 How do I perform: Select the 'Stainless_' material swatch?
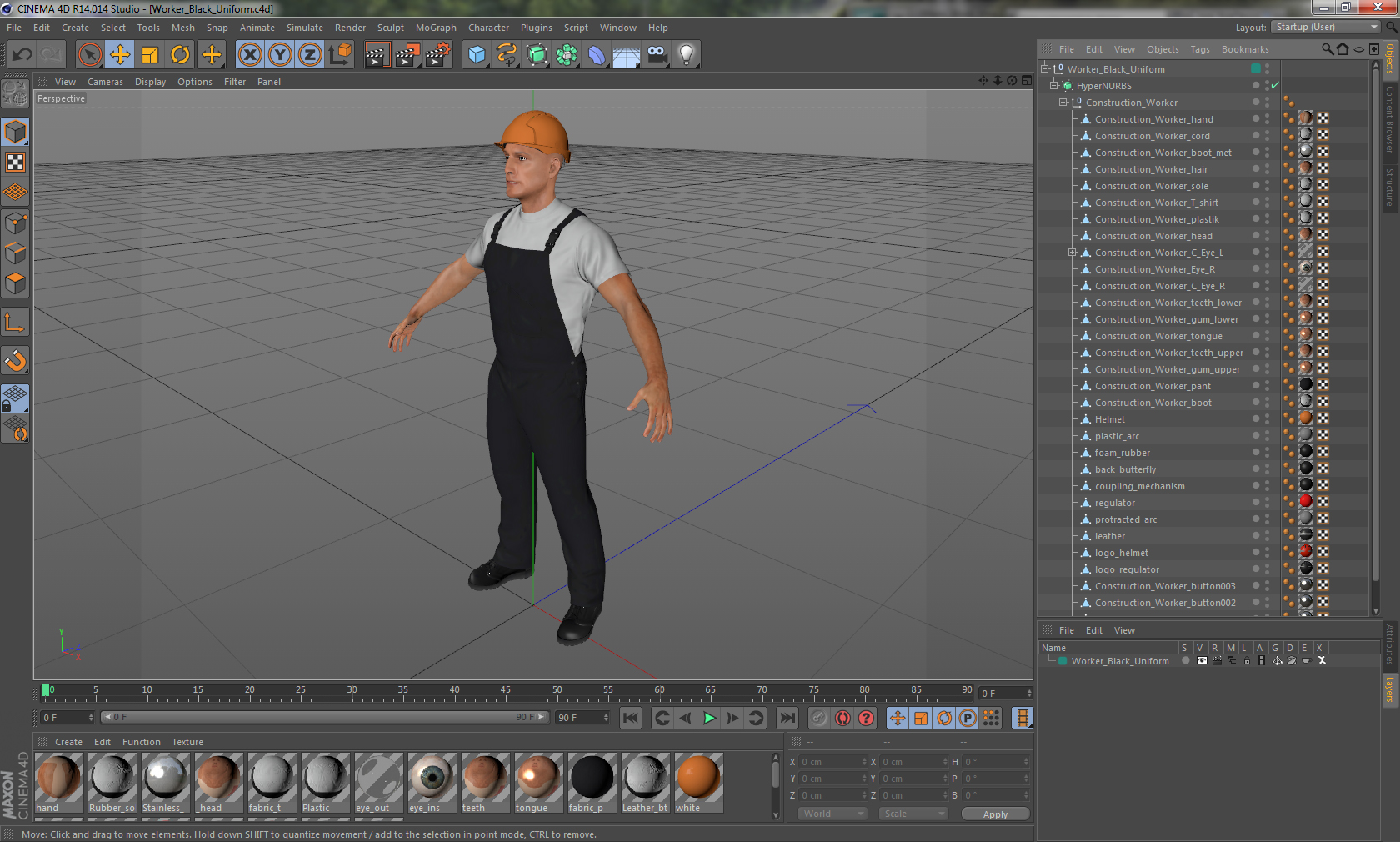pos(165,783)
